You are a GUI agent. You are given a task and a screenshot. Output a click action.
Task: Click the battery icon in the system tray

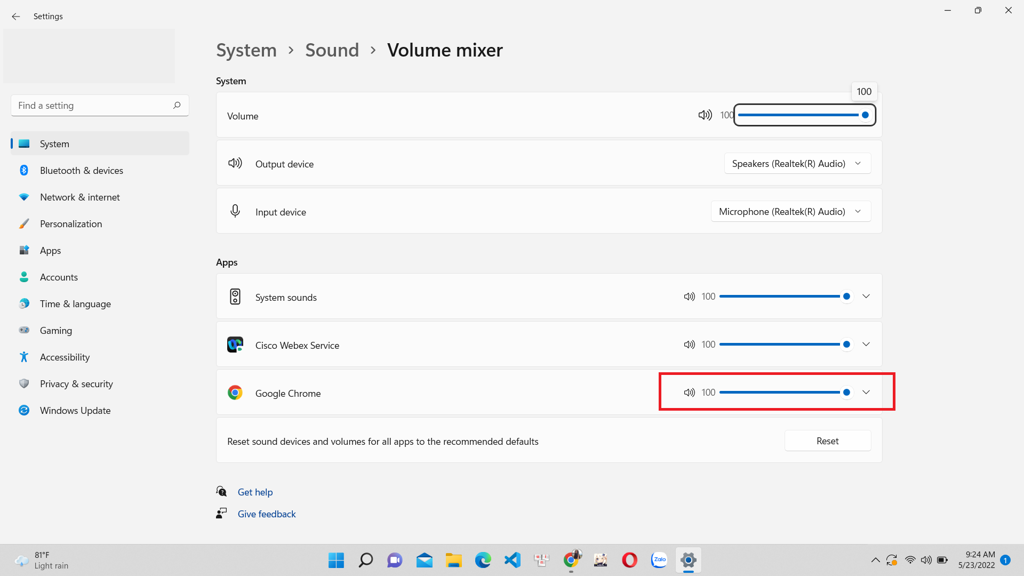pyautogui.click(x=942, y=560)
